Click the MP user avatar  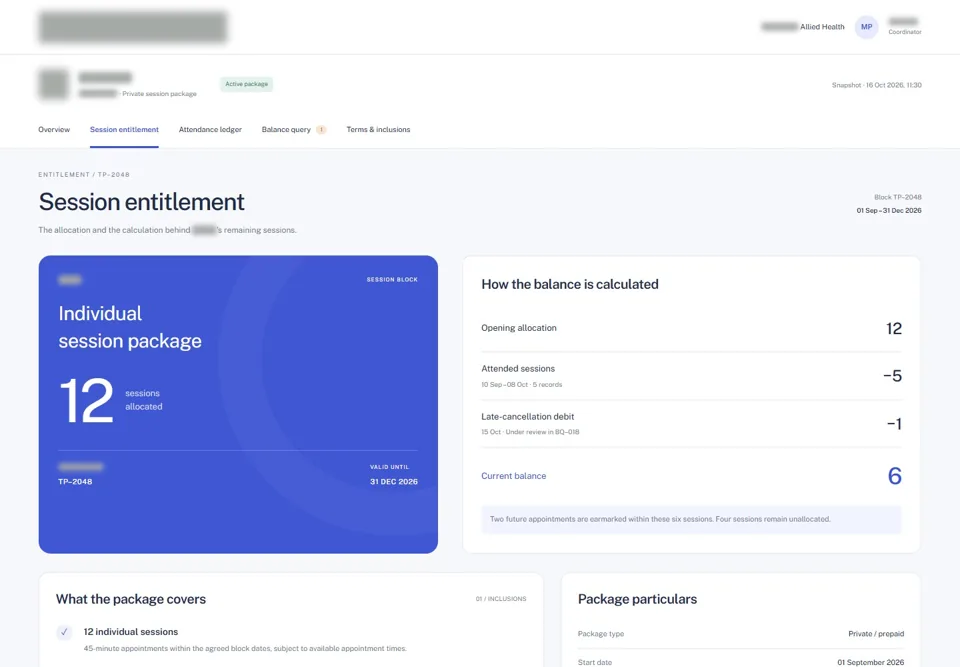click(866, 27)
